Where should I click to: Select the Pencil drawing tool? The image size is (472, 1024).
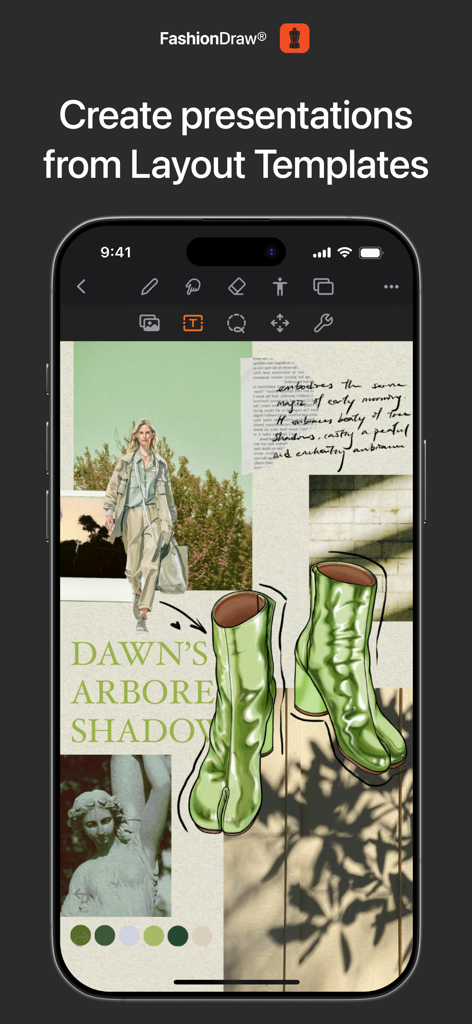tap(149, 287)
